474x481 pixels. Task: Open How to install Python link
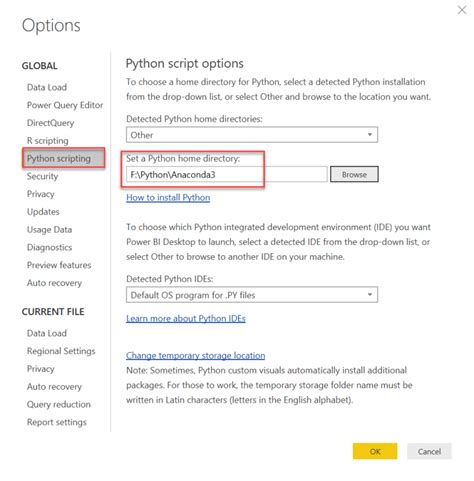pos(168,198)
